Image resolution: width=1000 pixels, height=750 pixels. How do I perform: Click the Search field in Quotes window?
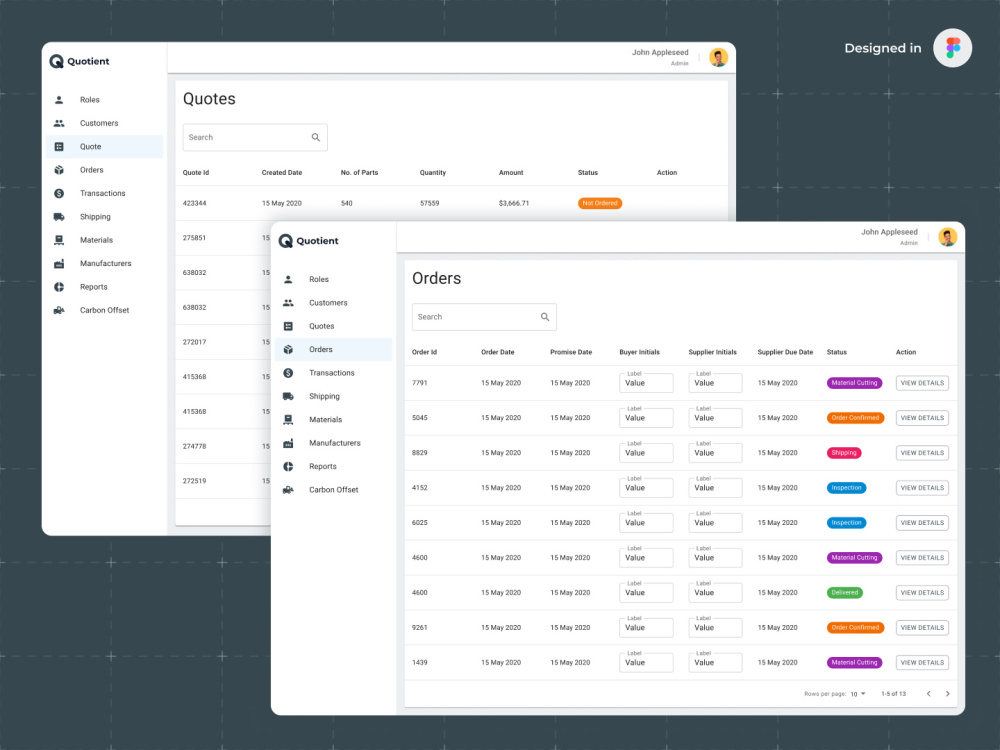(255, 137)
